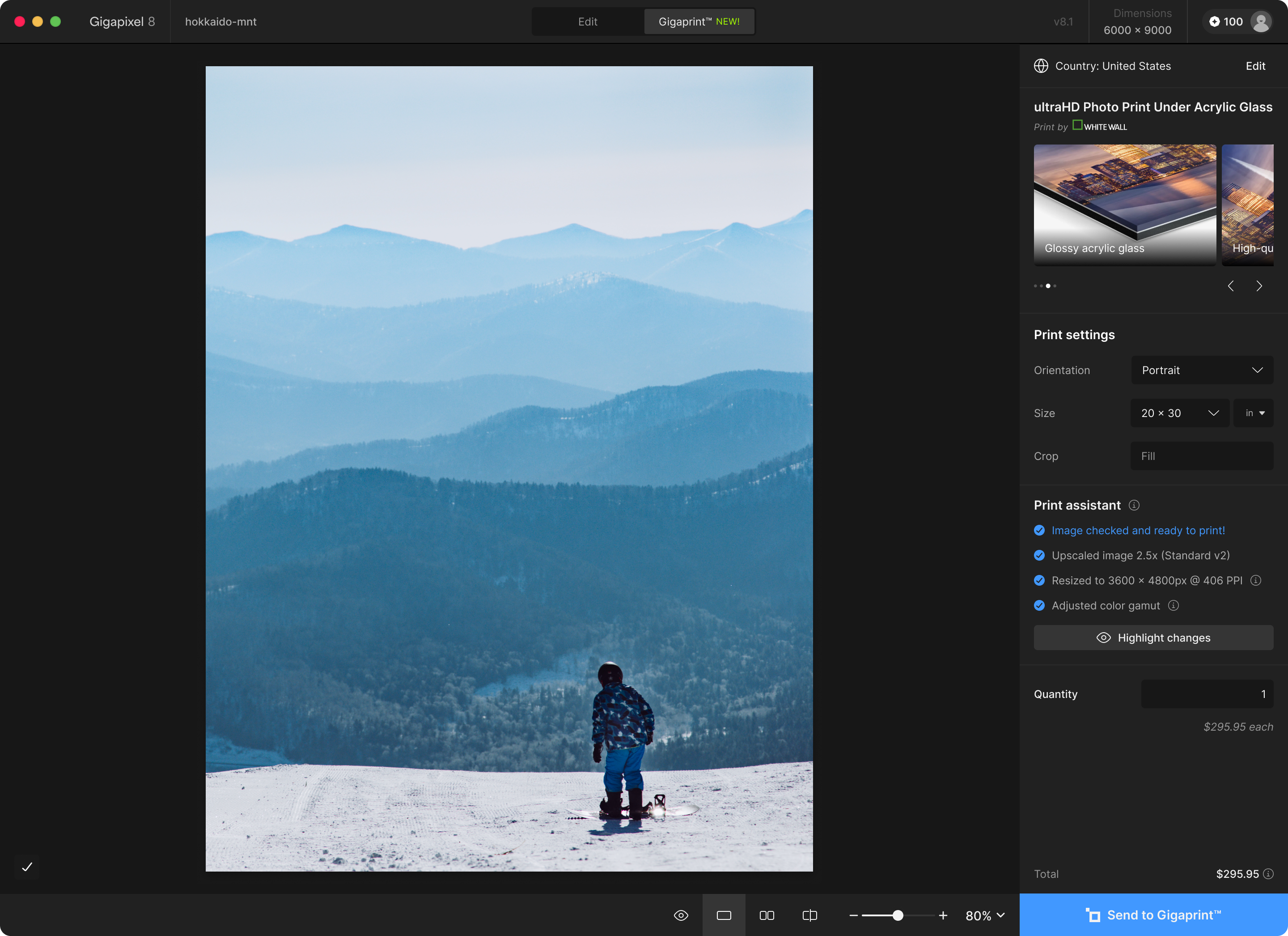Screen dimensions: 1288x936
Task: Open info icon next to Adjusted color gamut
Action: 1173,605
